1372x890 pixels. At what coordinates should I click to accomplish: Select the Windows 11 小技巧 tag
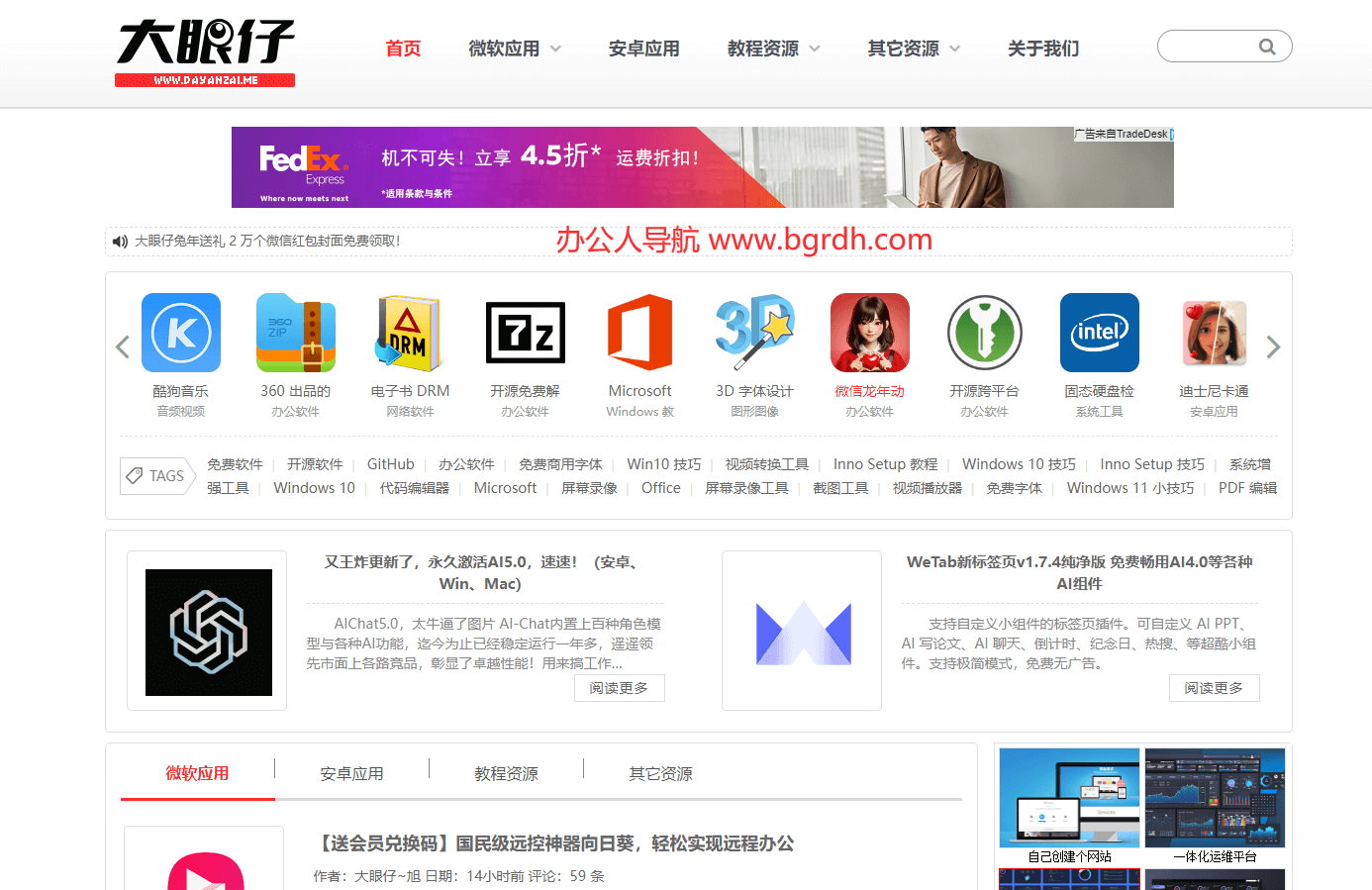click(x=1130, y=488)
